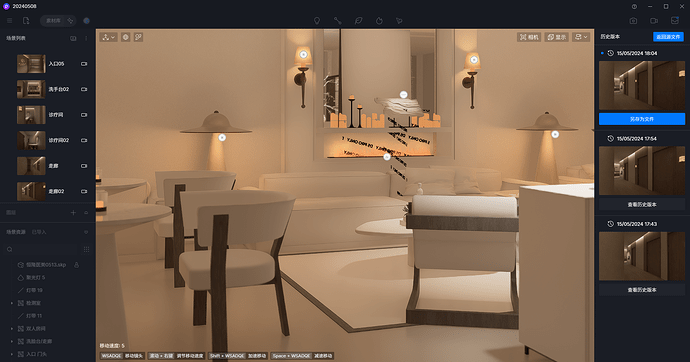This screenshot has height=362, width=690.
Task: Toggle camera icon for scene 入口05
Action: pyautogui.click(x=84, y=64)
